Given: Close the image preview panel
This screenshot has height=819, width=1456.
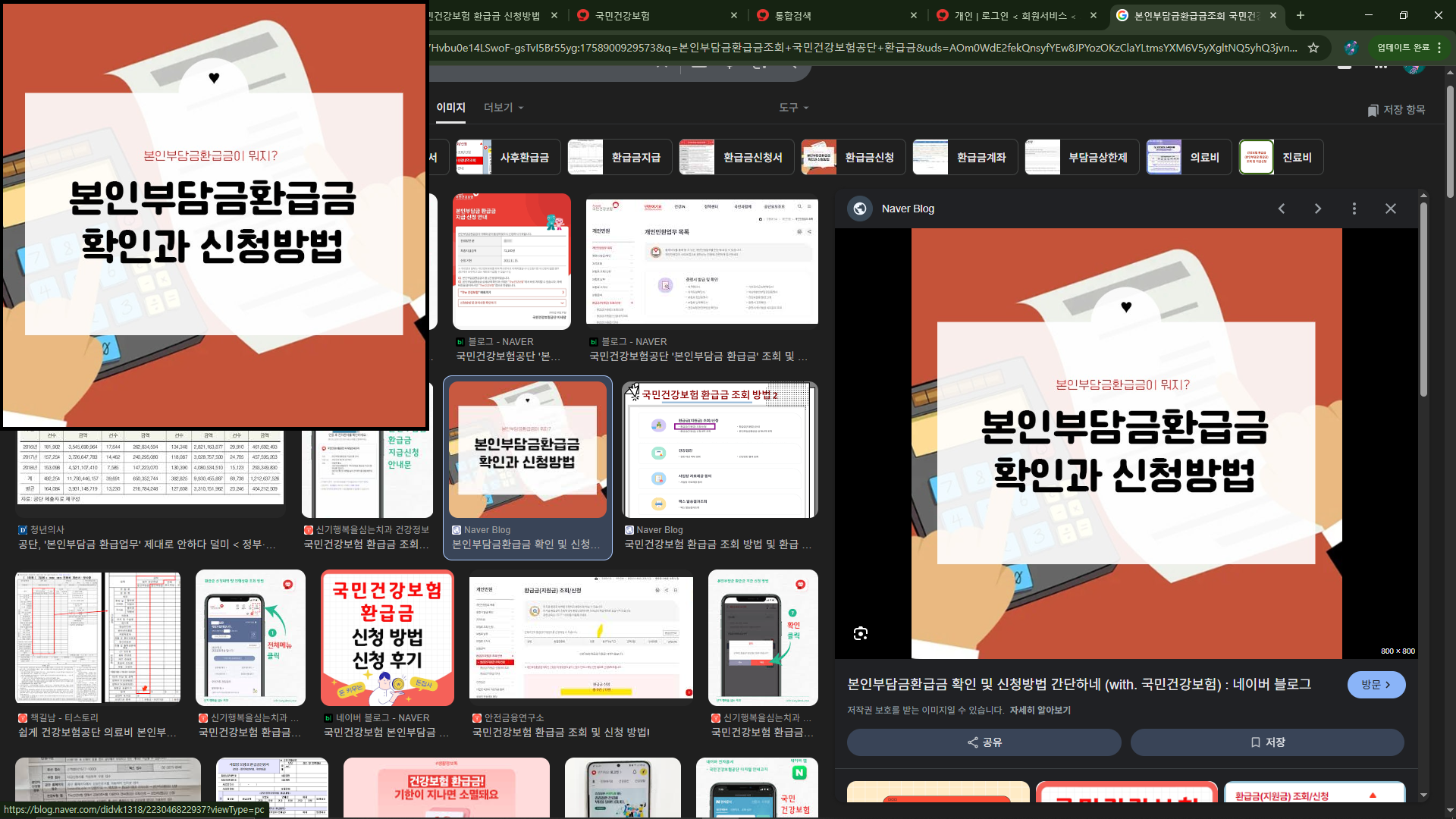Looking at the screenshot, I should (1391, 209).
